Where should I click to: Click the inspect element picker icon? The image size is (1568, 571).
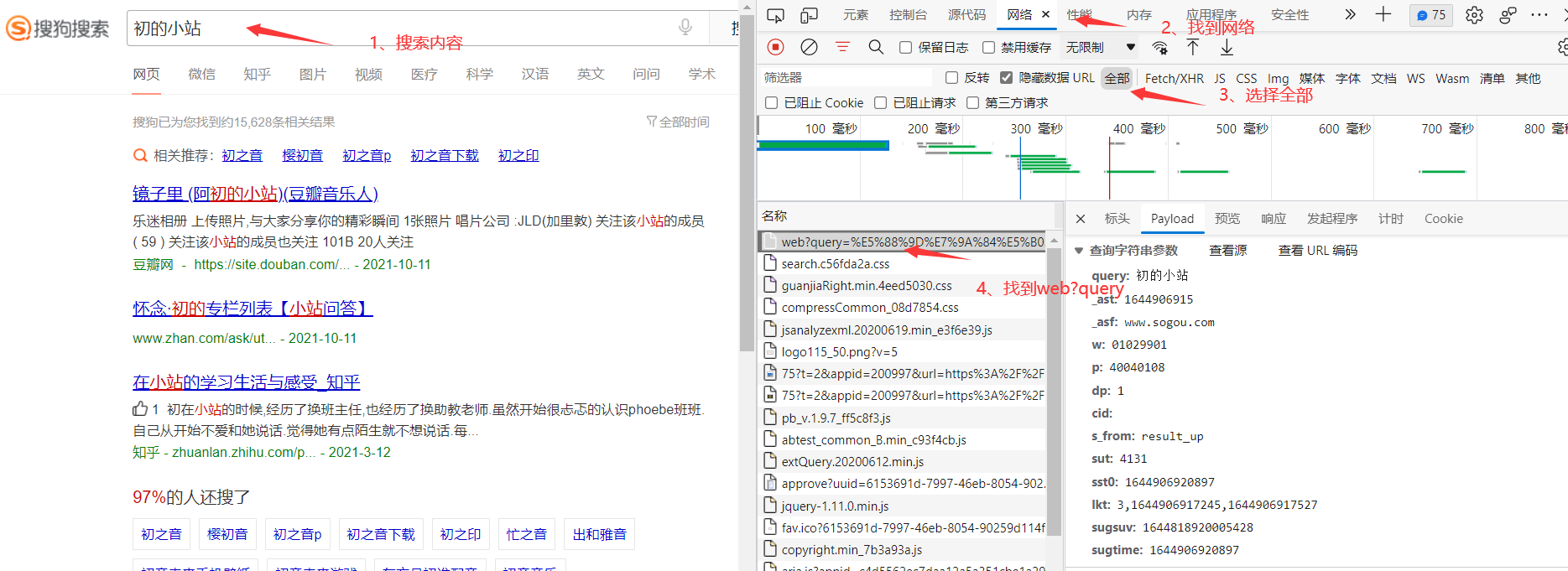click(775, 15)
